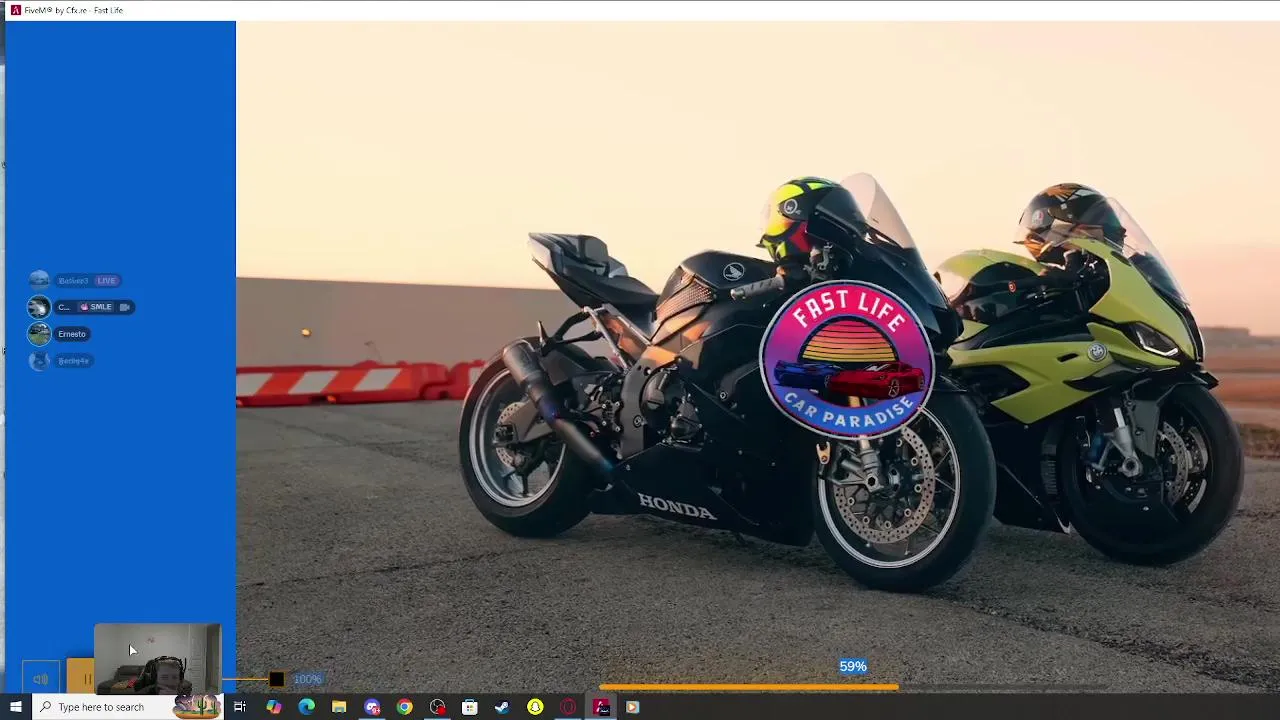
Task: Click the webcam overlay thumbnail
Action: [157, 659]
